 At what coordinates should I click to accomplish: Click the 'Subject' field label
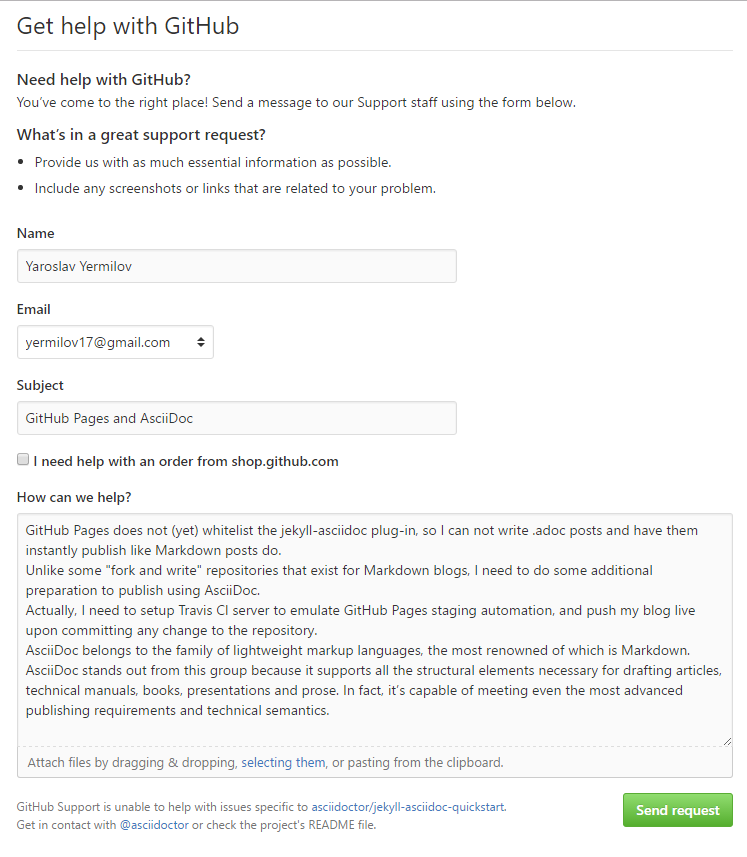pos(40,385)
